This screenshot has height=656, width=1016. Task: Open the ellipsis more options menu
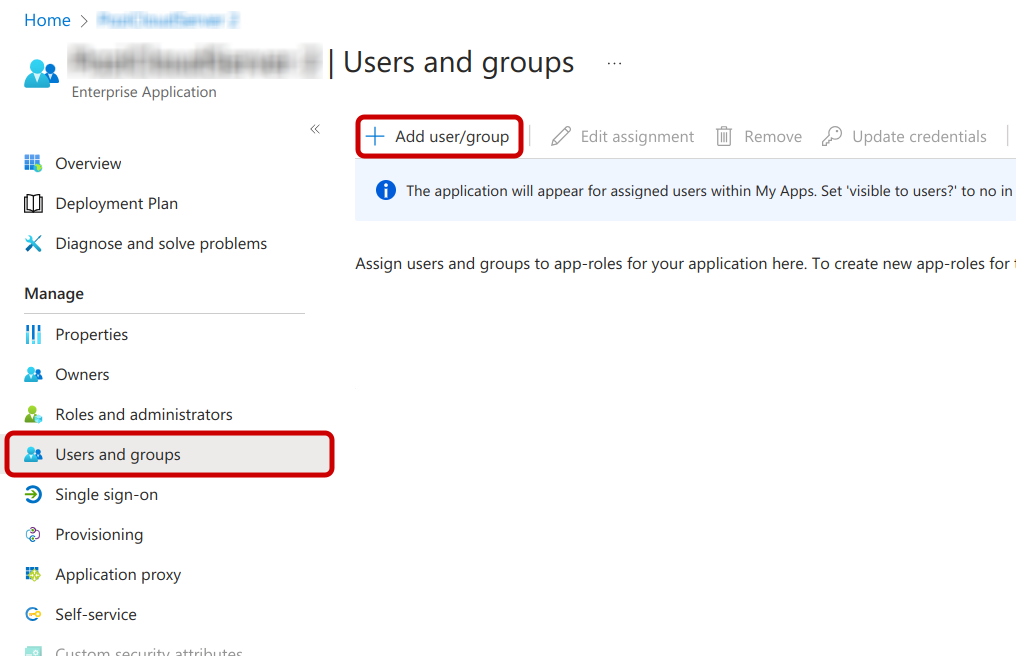click(614, 63)
